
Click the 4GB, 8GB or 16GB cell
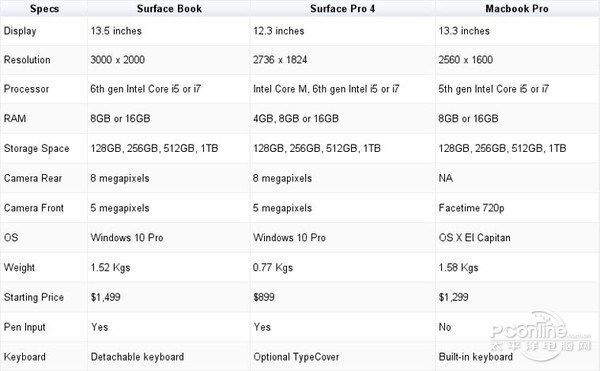(296, 119)
